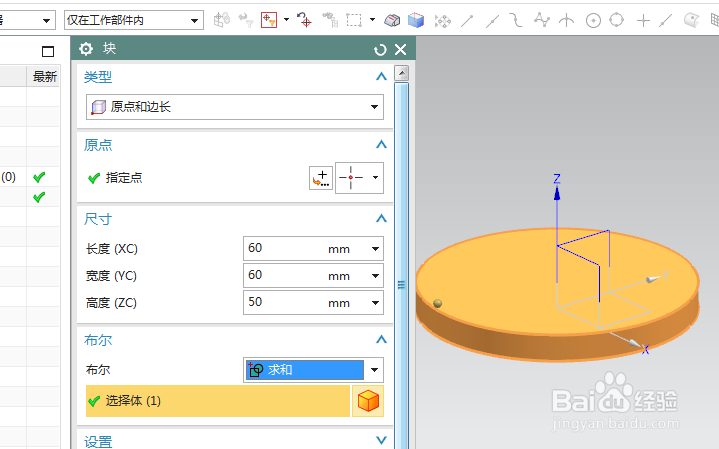Viewport: 719px width, 449px height.
Task: Click the point on curve snap icon
Action: 665,20
